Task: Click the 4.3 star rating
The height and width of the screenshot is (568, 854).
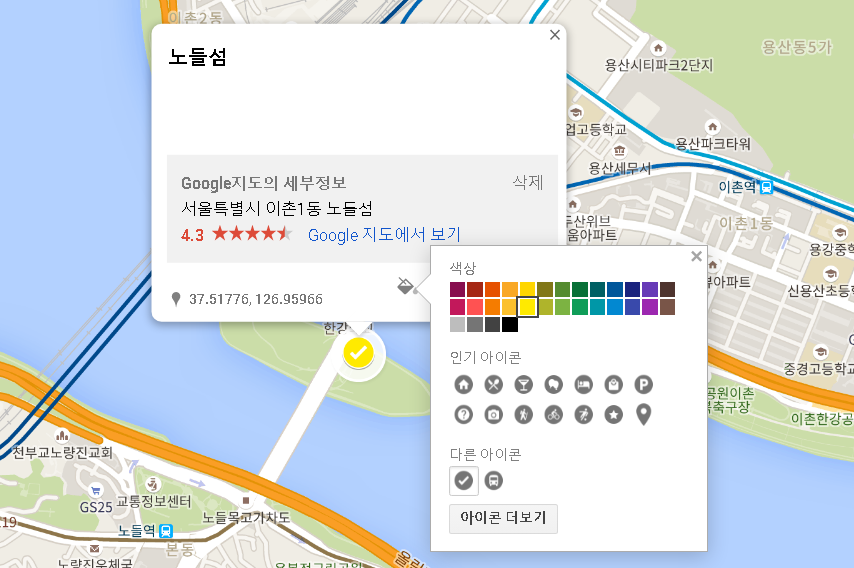Action: (x=236, y=235)
